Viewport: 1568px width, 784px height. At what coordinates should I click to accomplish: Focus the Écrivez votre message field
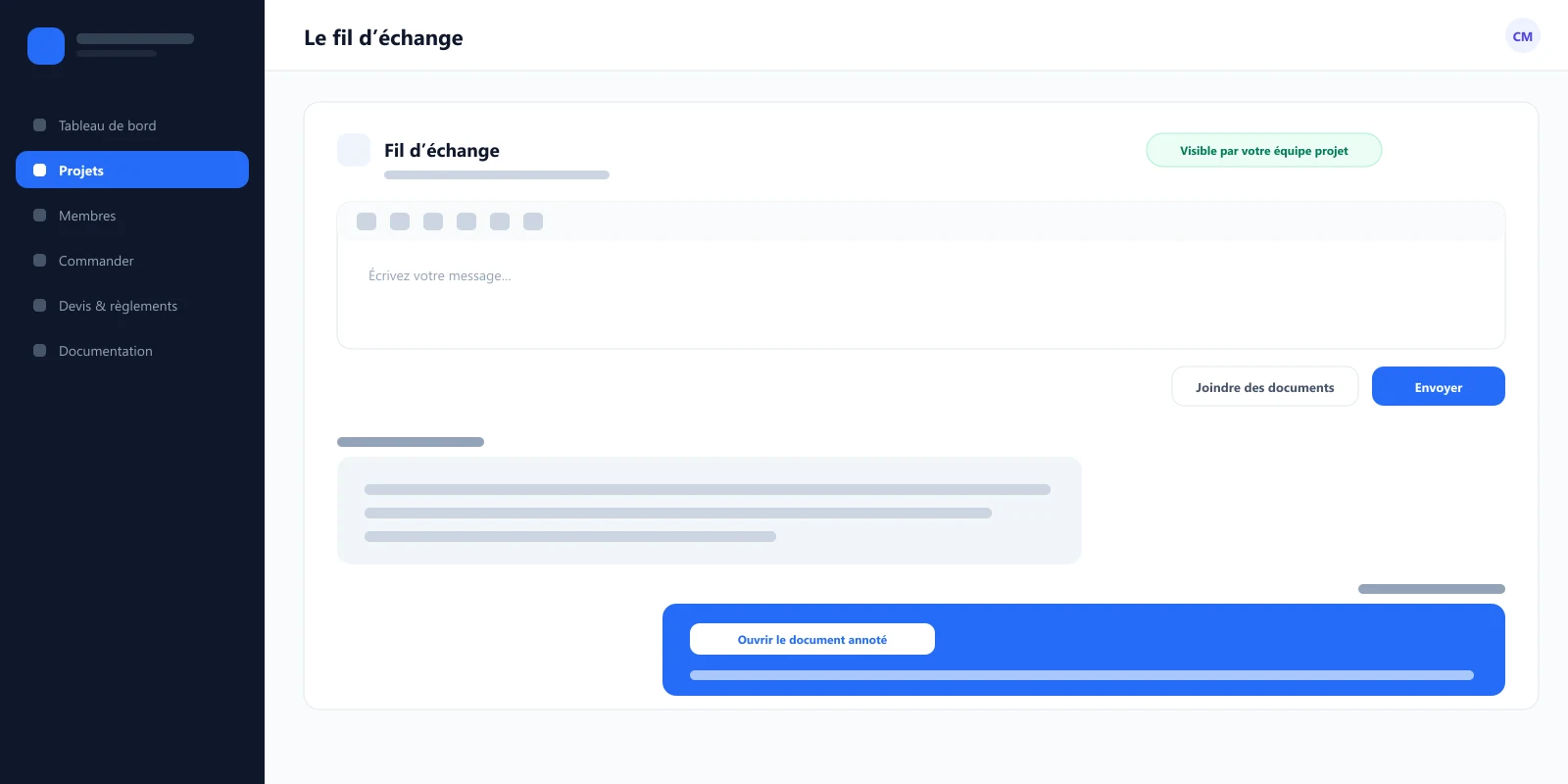coord(921,294)
